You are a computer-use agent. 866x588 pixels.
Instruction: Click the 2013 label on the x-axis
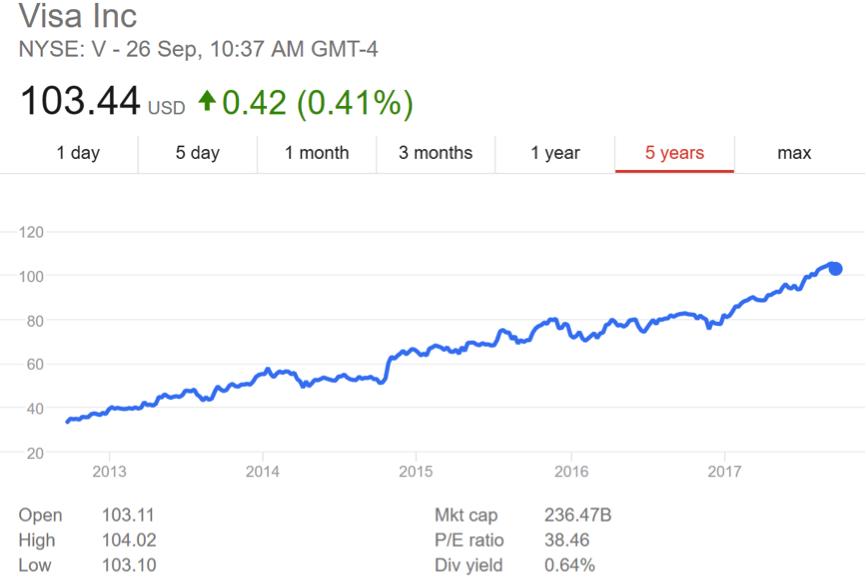pyautogui.click(x=109, y=472)
